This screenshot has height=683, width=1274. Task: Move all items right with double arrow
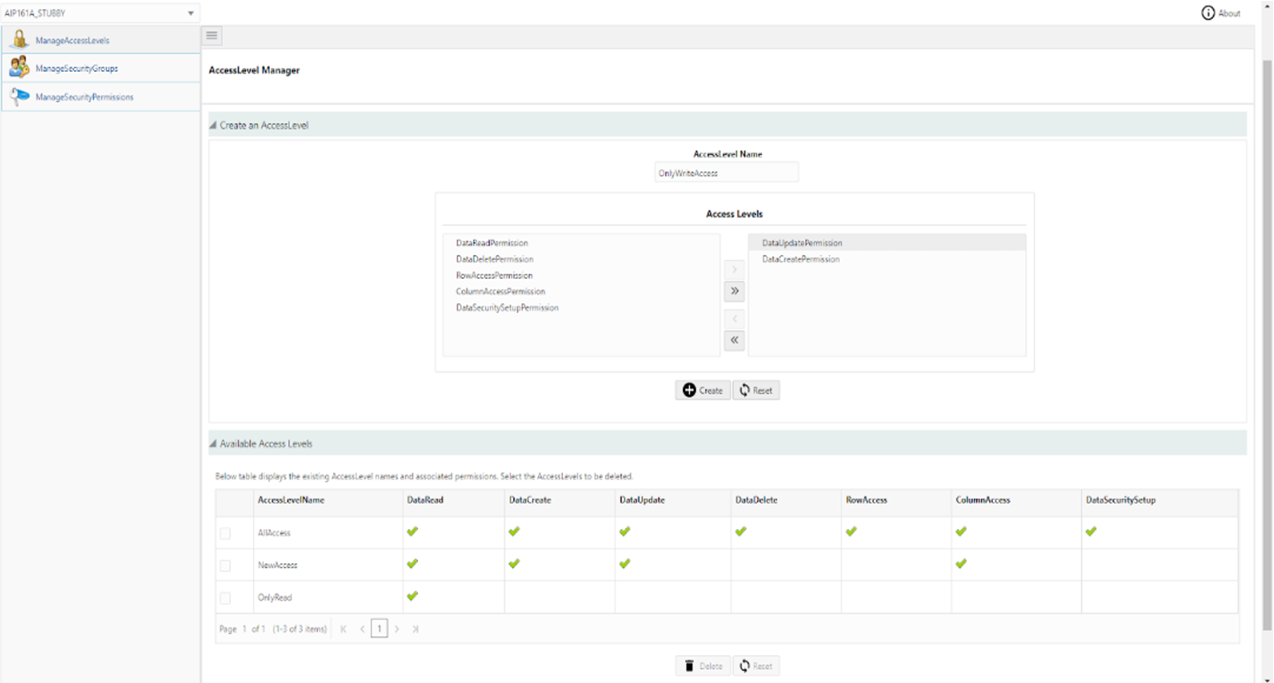tap(734, 291)
